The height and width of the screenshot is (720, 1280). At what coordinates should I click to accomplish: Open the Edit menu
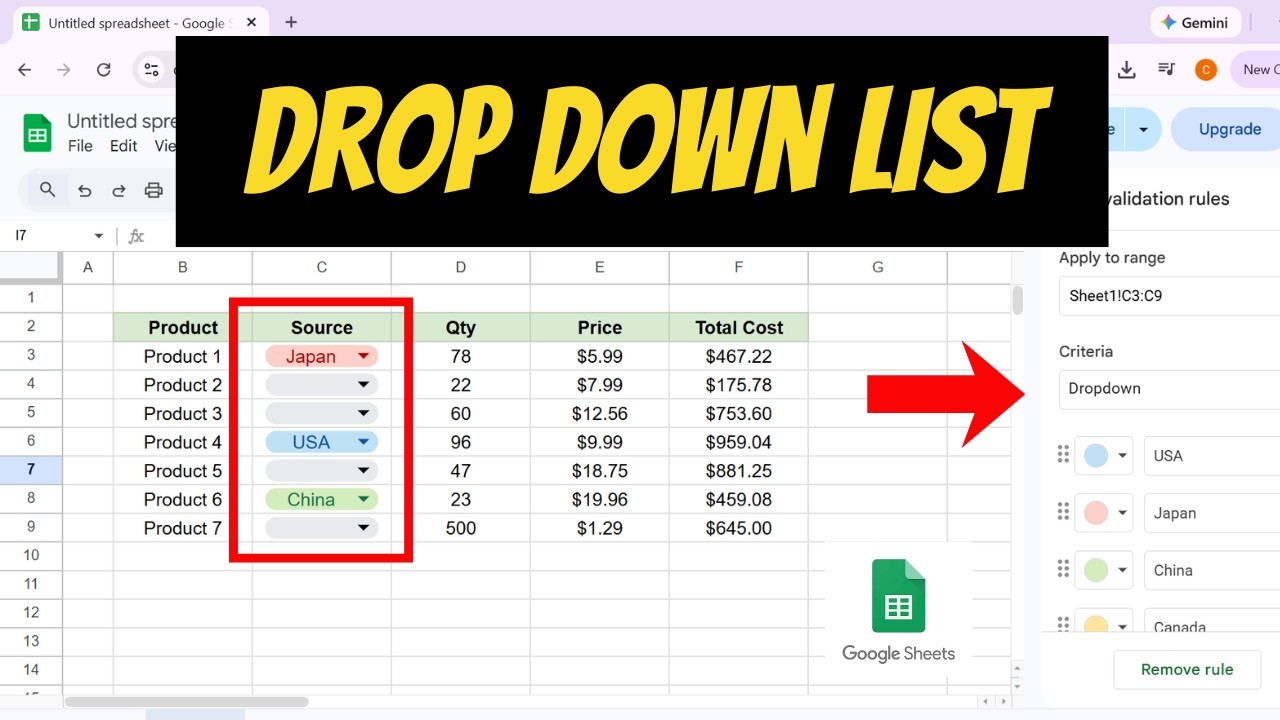[123, 146]
